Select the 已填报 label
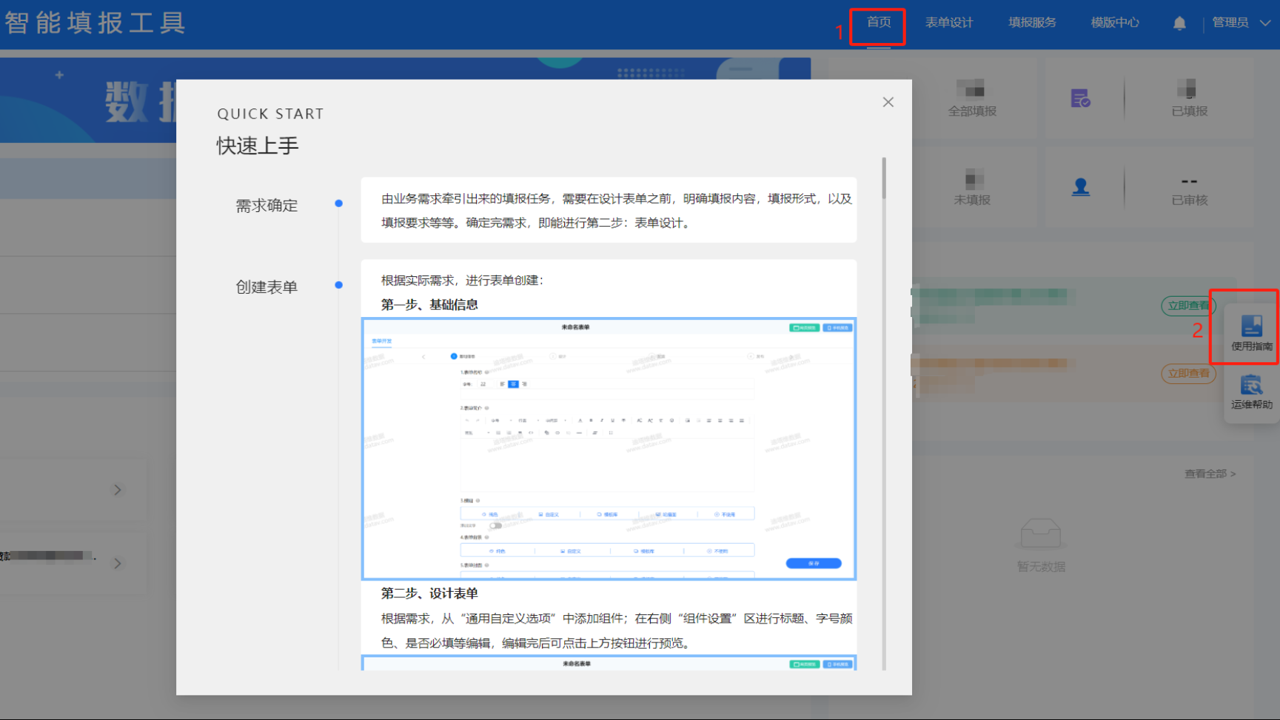The image size is (1280, 720). (x=1190, y=111)
